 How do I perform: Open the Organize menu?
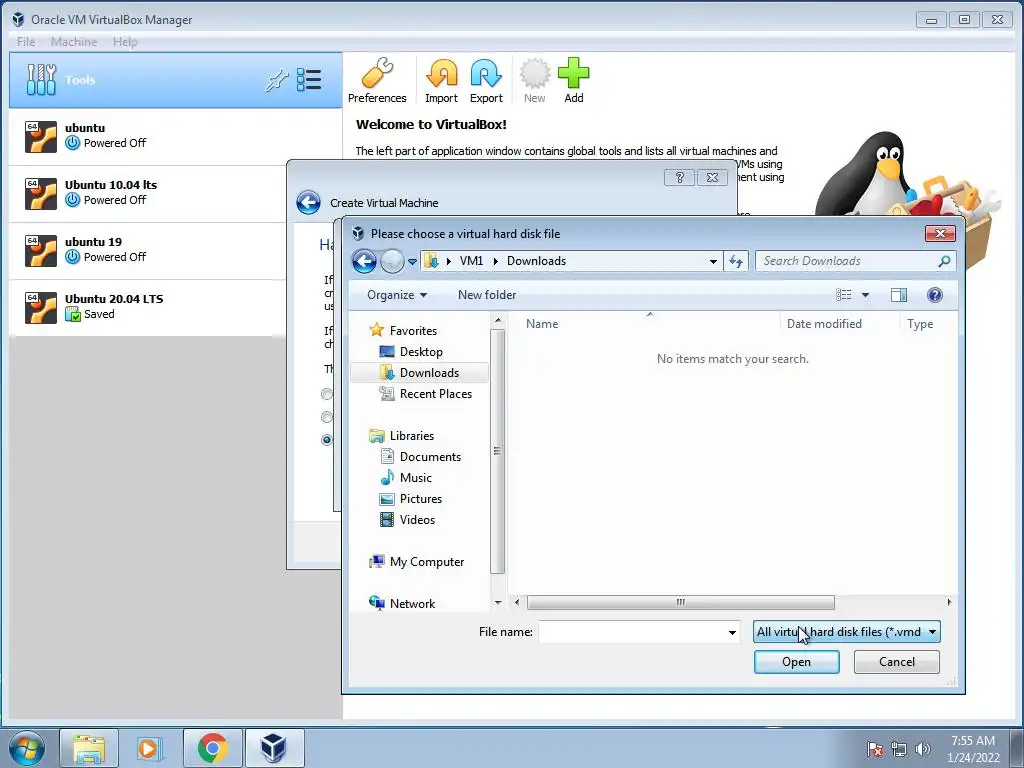[x=396, y=295]
